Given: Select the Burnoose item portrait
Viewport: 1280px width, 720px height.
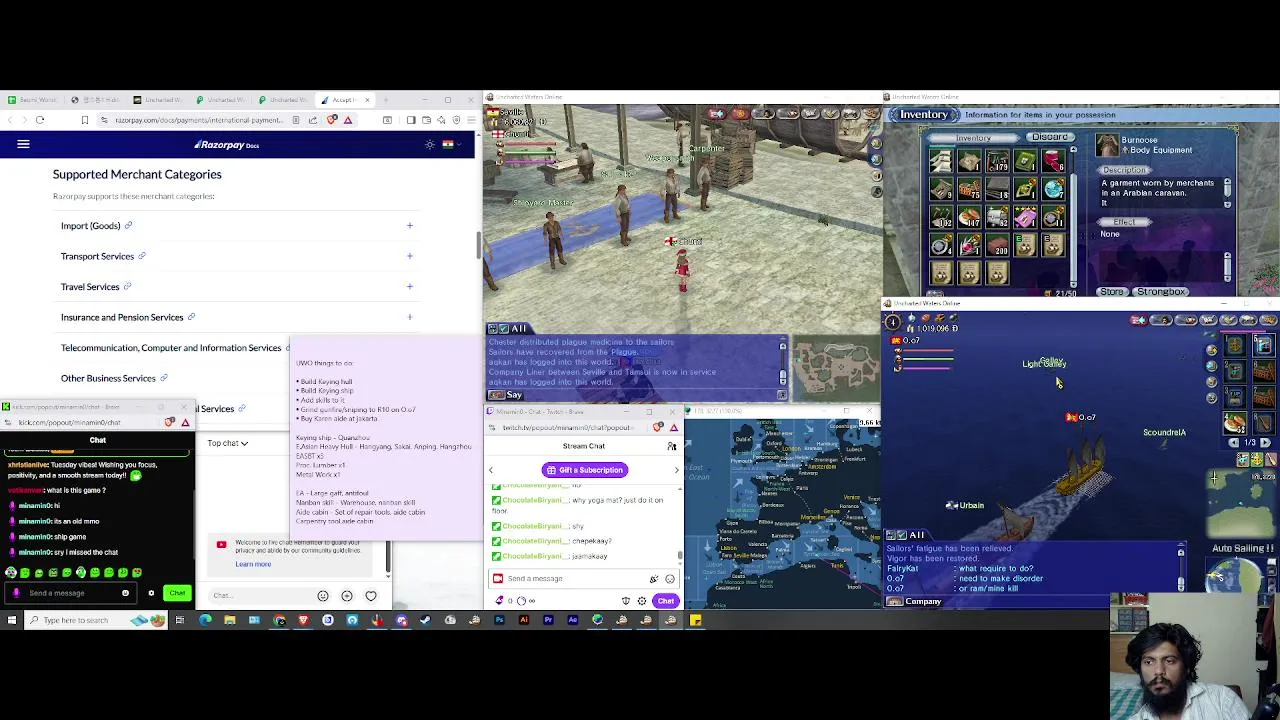Looking at the screenshot, I should tap(1107, 146).
